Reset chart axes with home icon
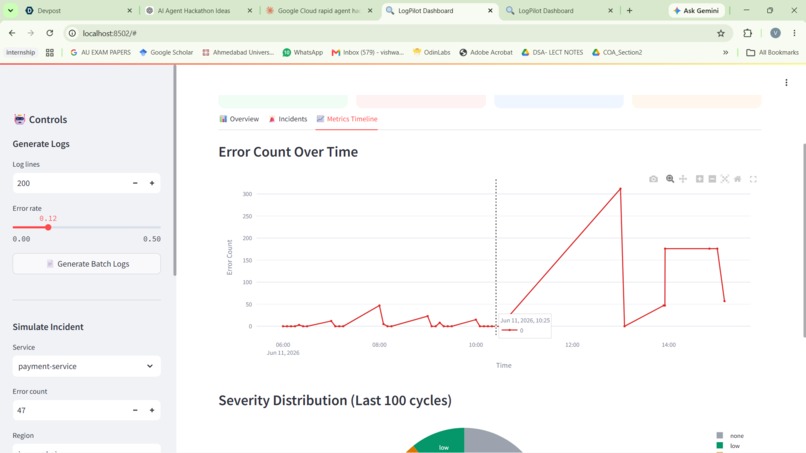The image size is (806, 453). click(738, 179)
